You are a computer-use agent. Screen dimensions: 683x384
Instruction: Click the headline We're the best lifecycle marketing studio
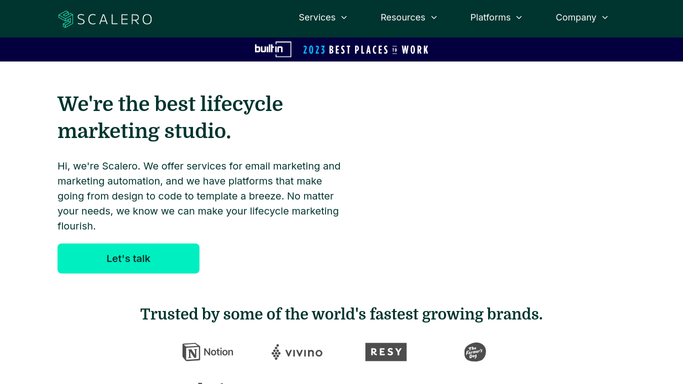(x=170, y=118)
